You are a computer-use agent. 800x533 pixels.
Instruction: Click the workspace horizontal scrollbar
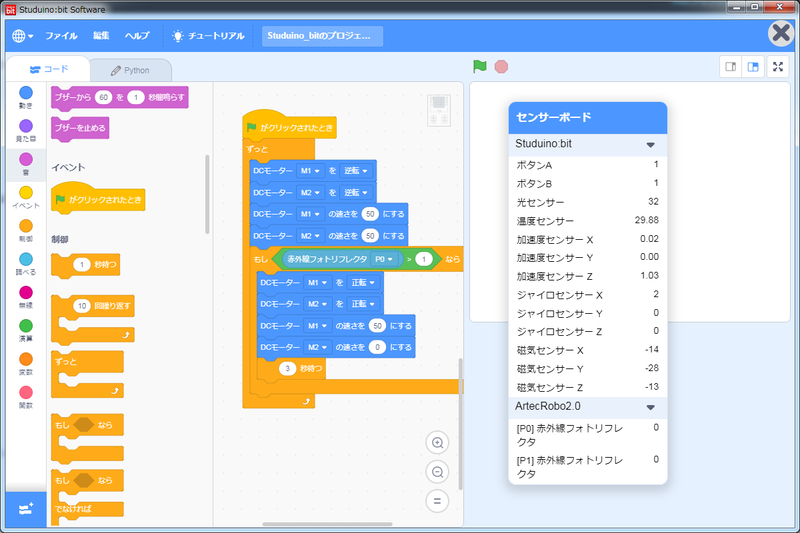pyautogui.click(x=327, y=524)
